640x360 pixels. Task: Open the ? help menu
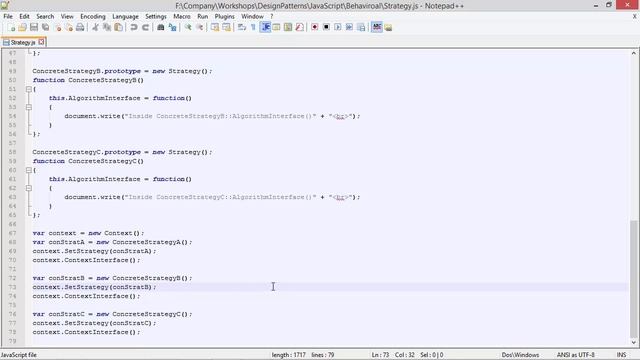[x=271, y=16]
